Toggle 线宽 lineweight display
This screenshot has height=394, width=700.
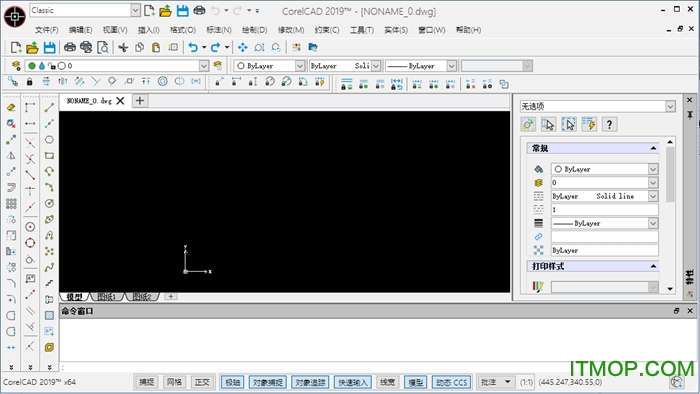(387, 382)
